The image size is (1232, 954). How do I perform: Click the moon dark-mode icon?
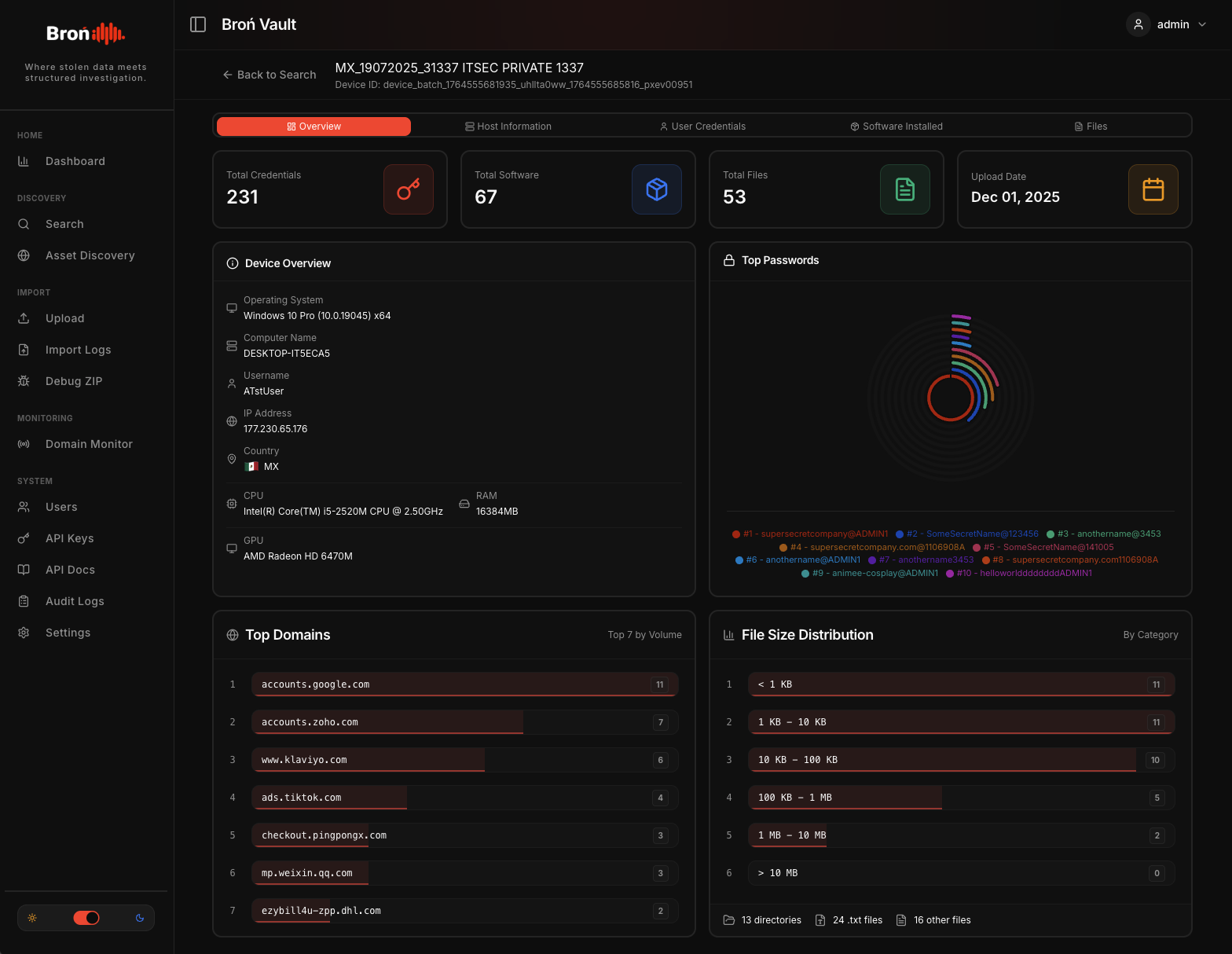click(x=140, y=918)
